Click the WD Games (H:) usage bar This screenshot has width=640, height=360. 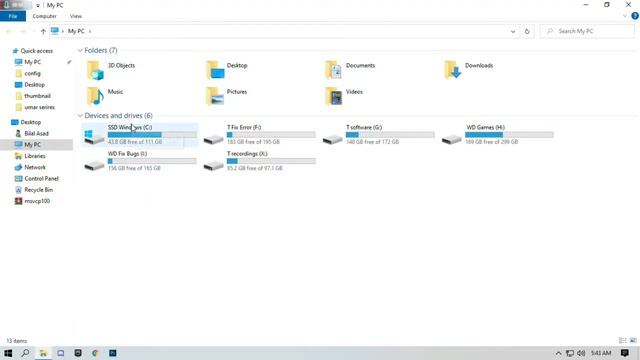(509, 135)
